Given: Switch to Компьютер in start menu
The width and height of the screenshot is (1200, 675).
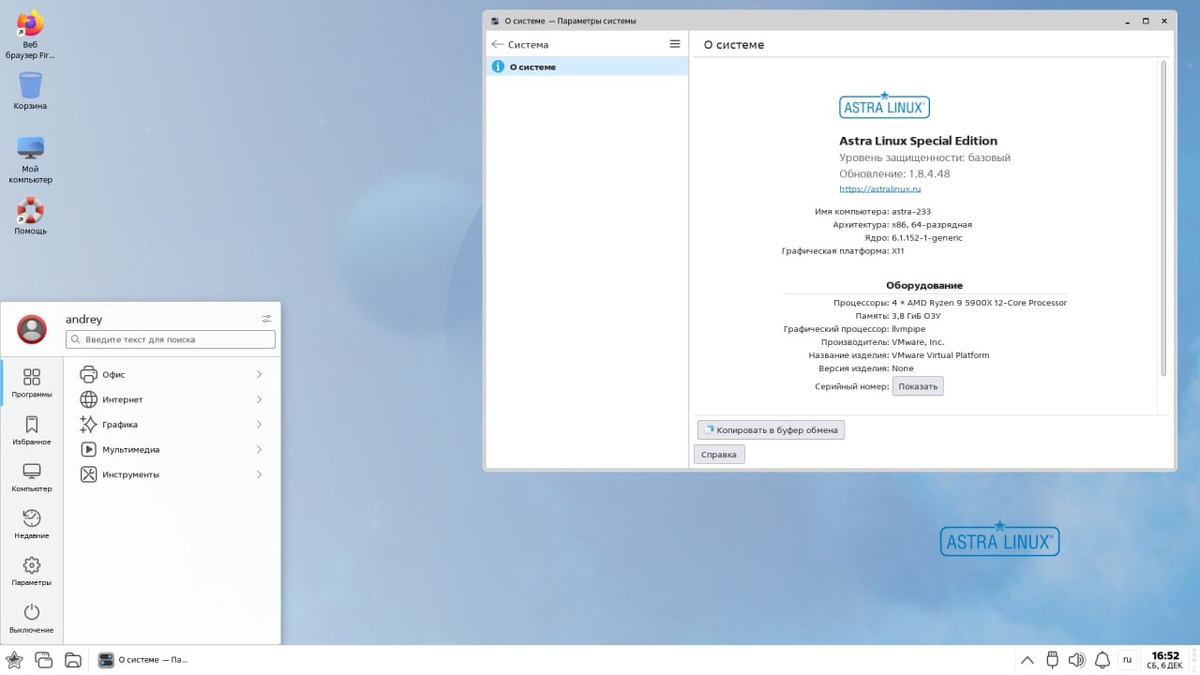Looking at the screenshot, I should coord(32,477).
